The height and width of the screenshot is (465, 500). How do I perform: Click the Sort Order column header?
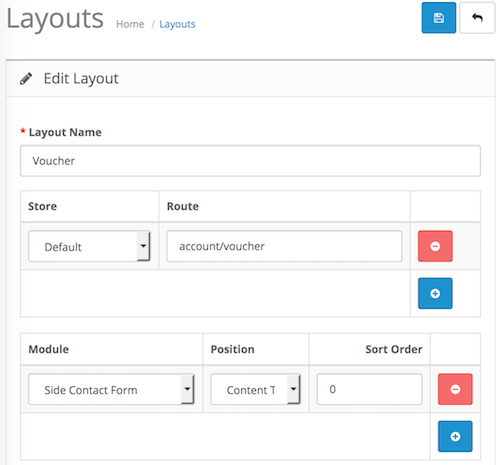coord(394,349)
